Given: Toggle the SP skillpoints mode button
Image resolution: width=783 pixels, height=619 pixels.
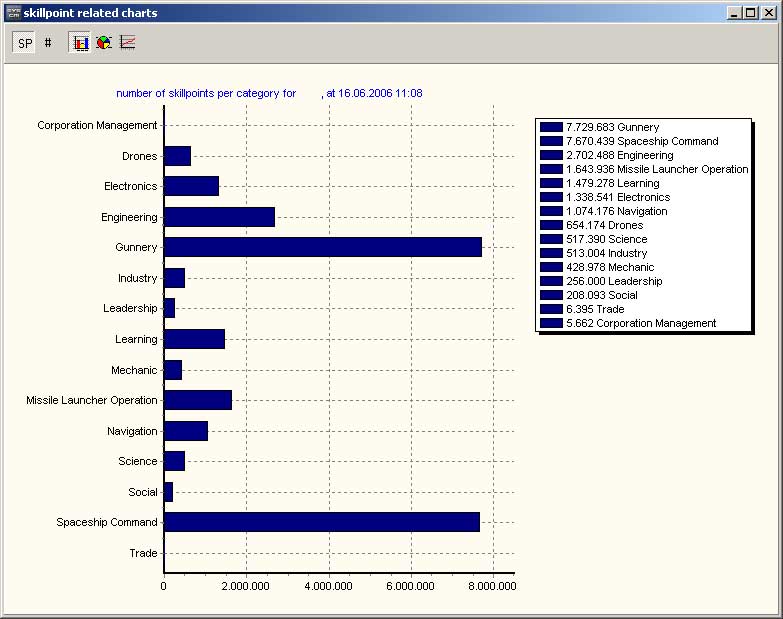Looking at the screenshot, I should [x=24, y=43].
